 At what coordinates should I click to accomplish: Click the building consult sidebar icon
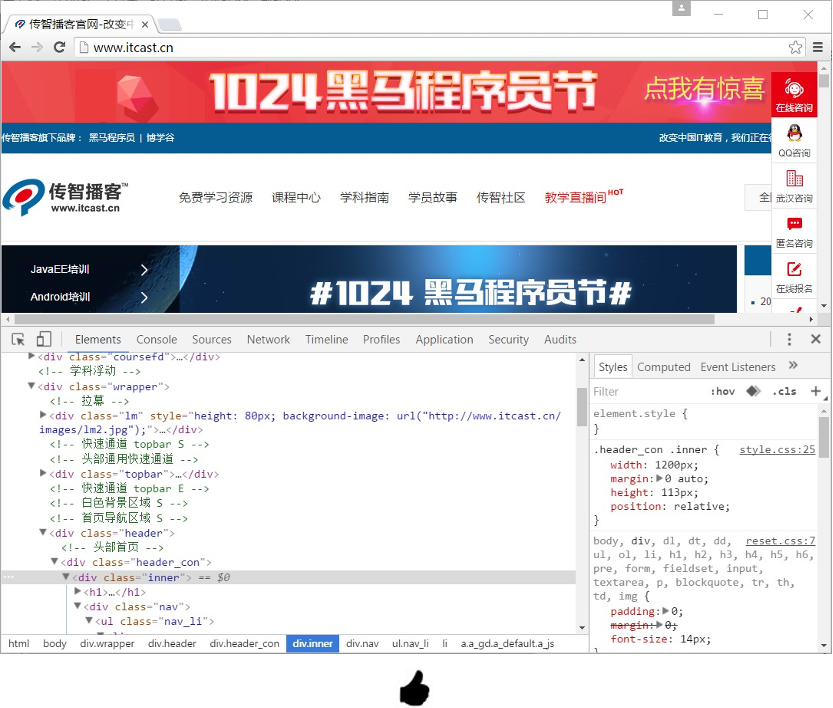[x=794, y=186]
